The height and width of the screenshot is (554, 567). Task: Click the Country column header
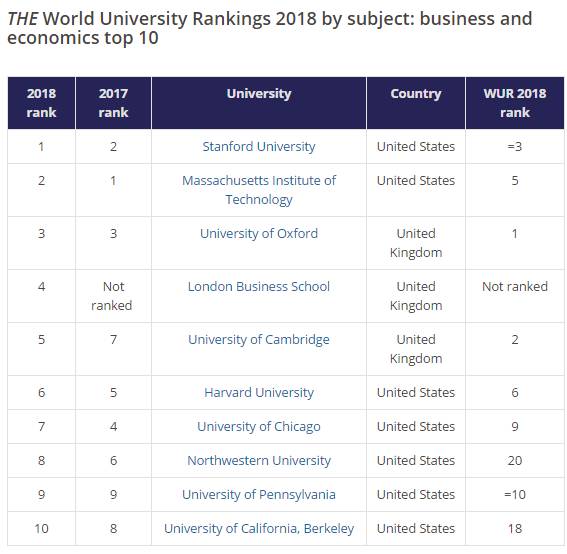416,103
